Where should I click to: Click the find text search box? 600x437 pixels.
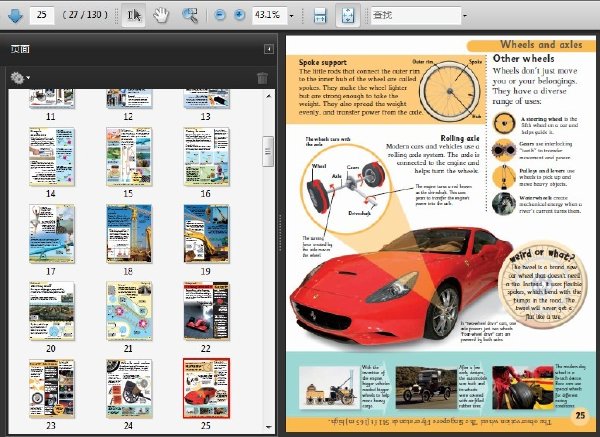[416, 15]
